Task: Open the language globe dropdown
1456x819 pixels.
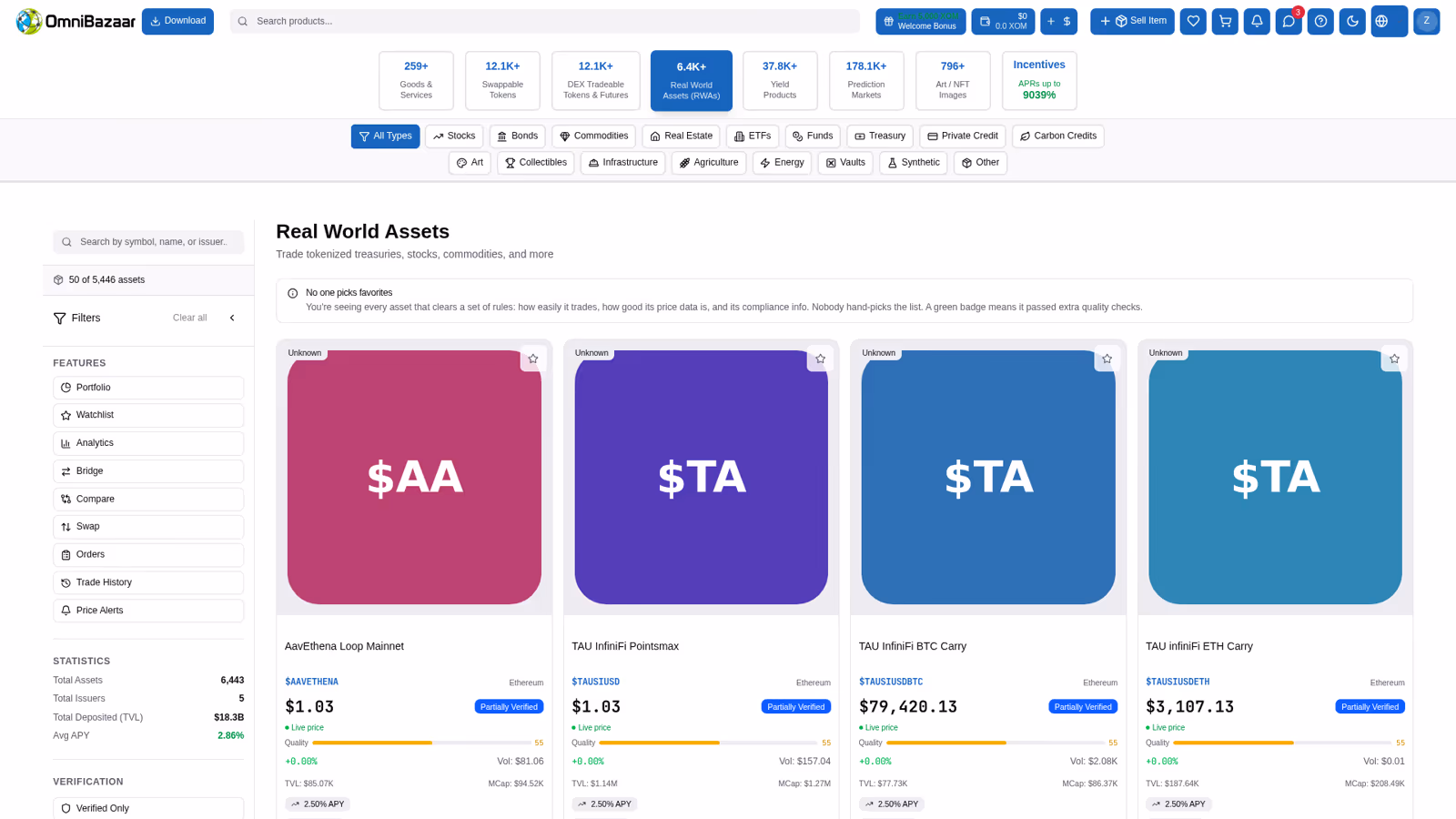Action: click(1390, 21)
